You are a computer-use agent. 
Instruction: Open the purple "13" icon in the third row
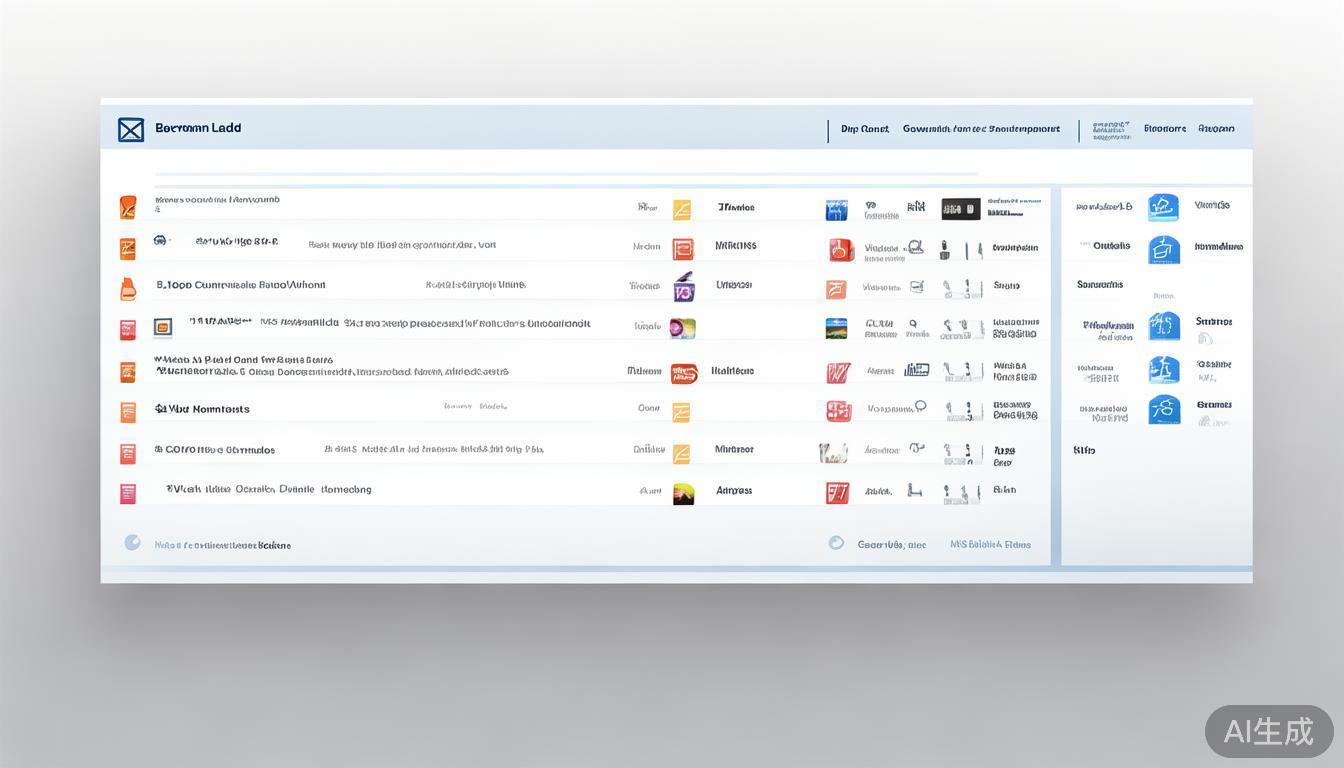tap(684, 288)
